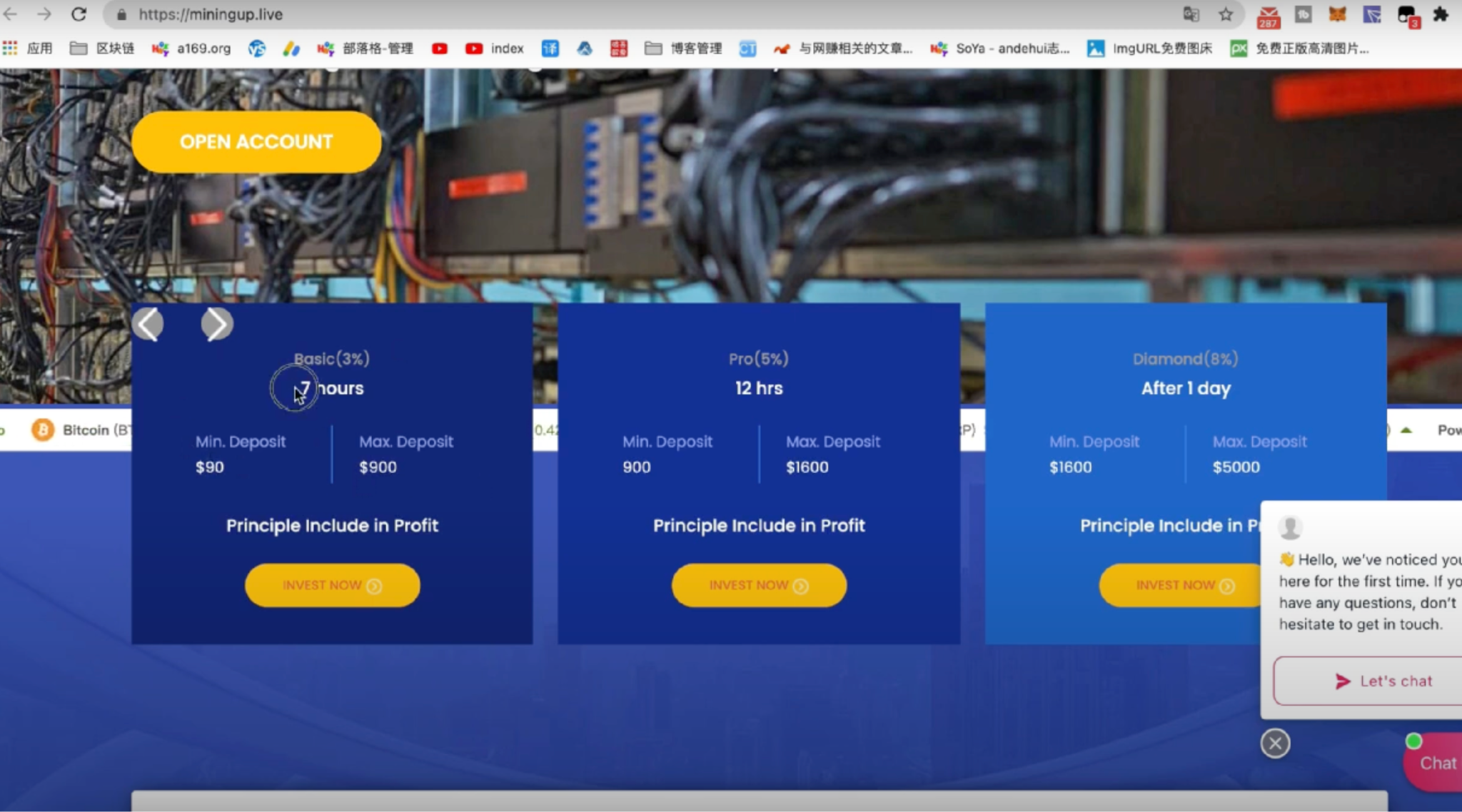Click INVEST NOW on the Pro(5%) plan

pyautogui.click(x=759, y=585)
